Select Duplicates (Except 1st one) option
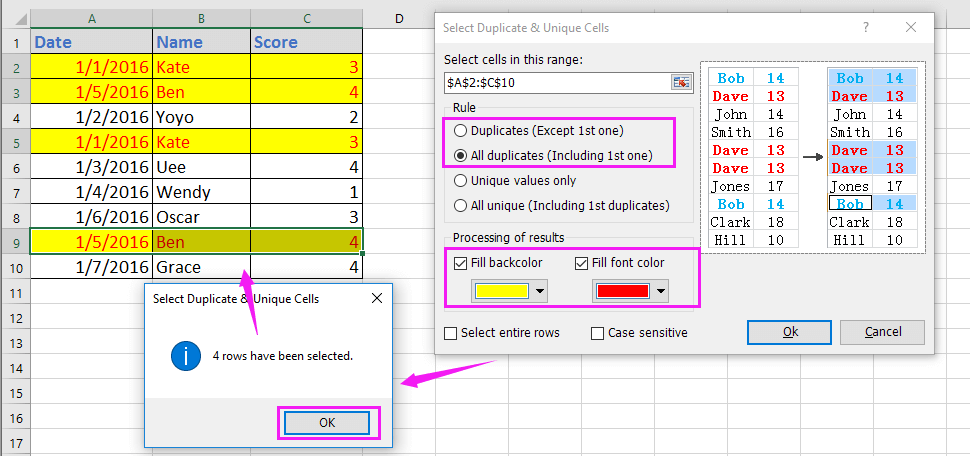 pos(539,131)
